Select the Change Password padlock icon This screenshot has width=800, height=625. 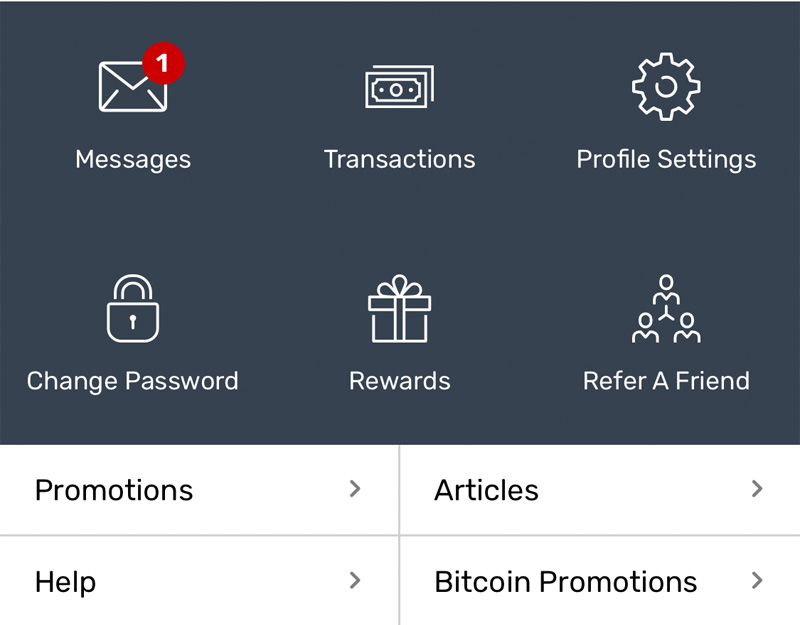coord(133,308)
